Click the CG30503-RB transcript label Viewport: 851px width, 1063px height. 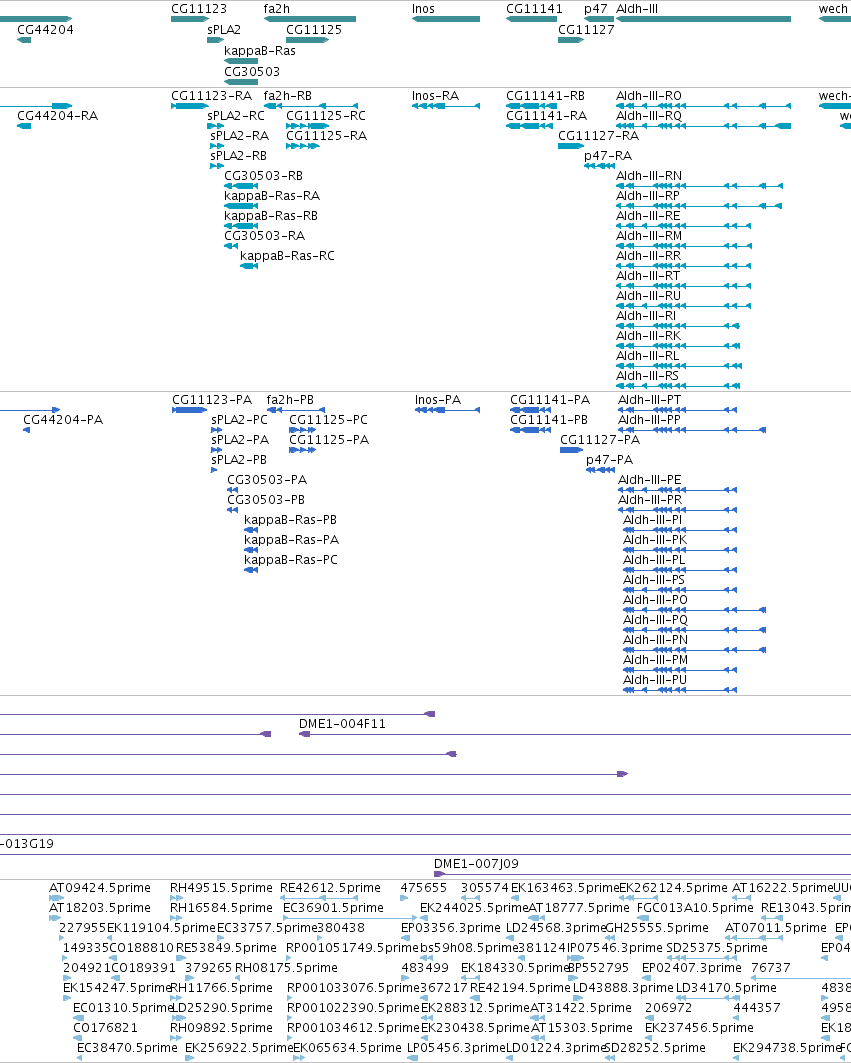pyautogui.click(x=263, y=176)
